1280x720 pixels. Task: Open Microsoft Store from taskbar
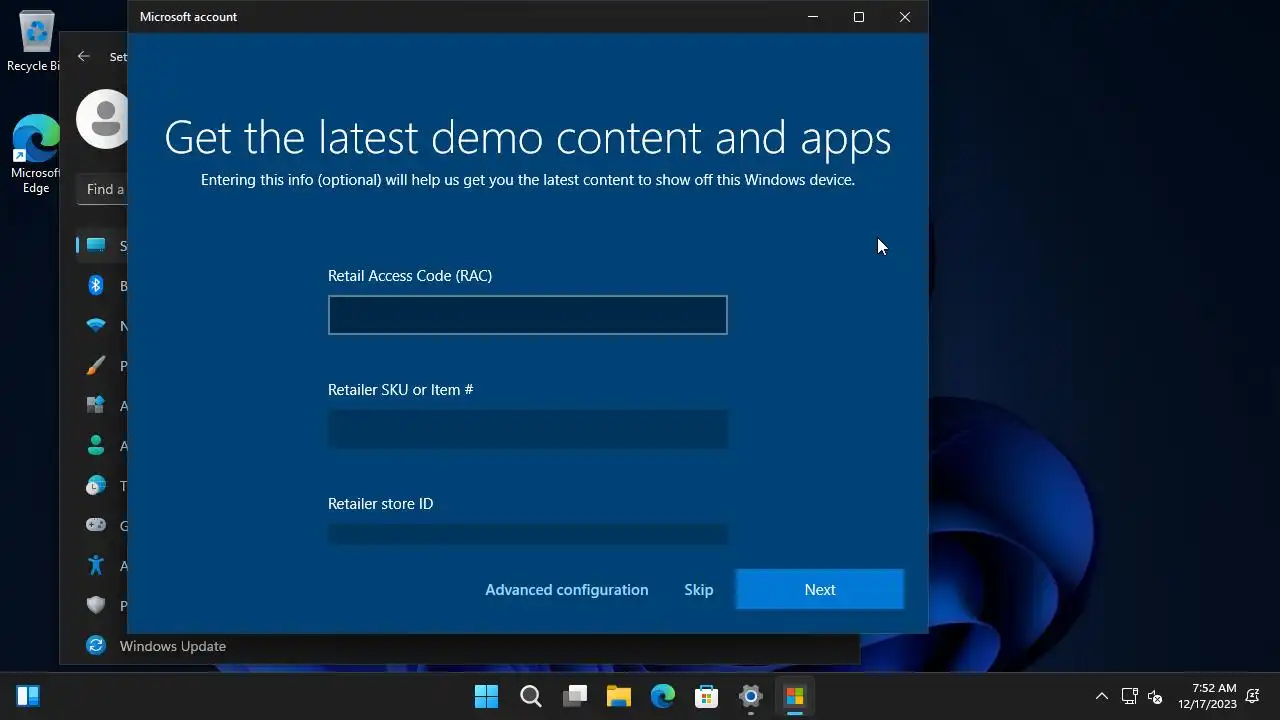tap(707, 696)
